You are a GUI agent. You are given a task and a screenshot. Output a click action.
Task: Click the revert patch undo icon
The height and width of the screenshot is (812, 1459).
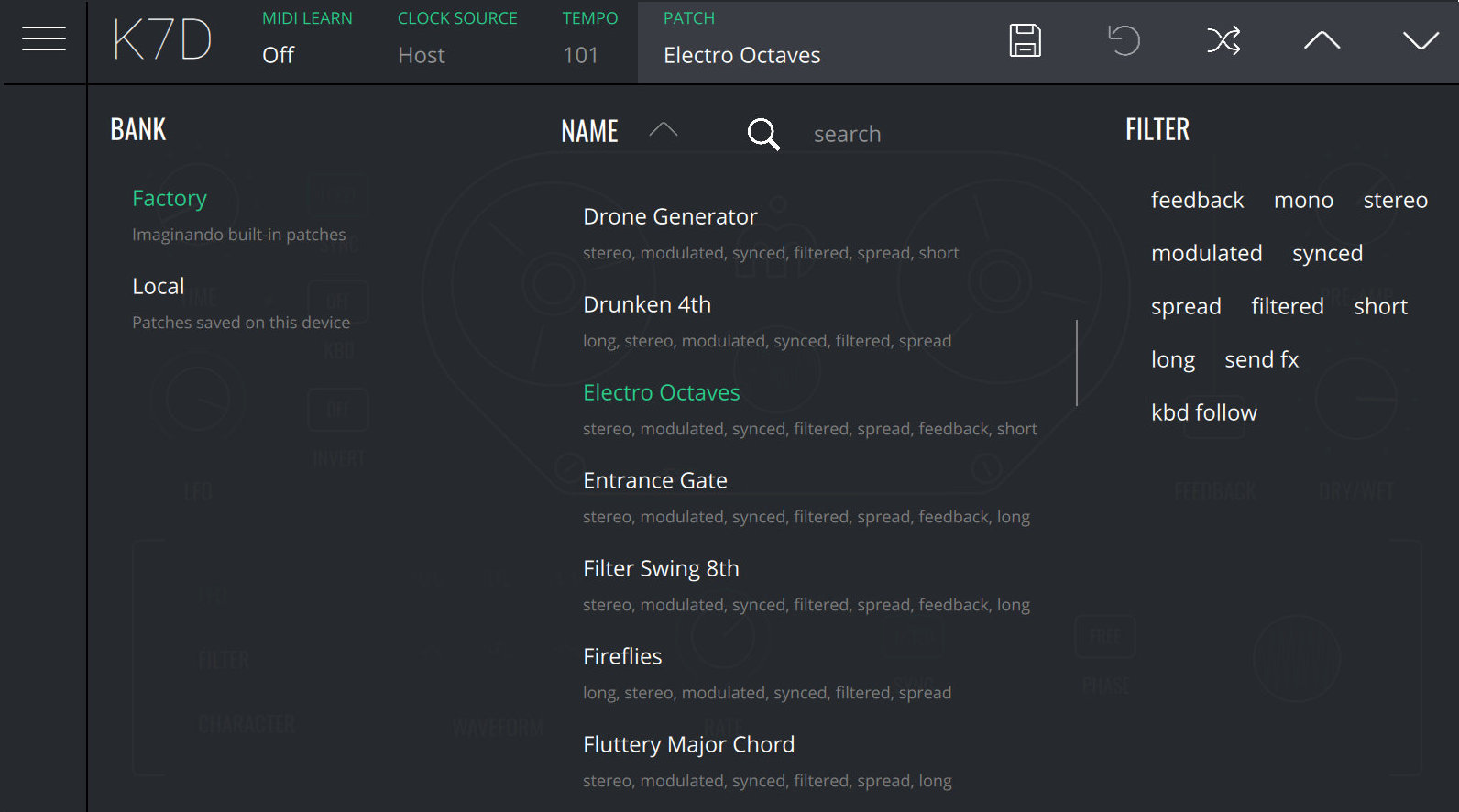pos(1124,40)
